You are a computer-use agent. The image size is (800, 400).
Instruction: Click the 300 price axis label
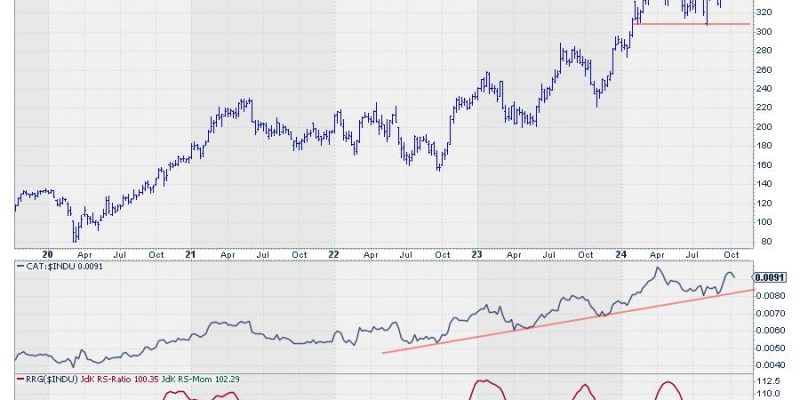tap(765, 32)
